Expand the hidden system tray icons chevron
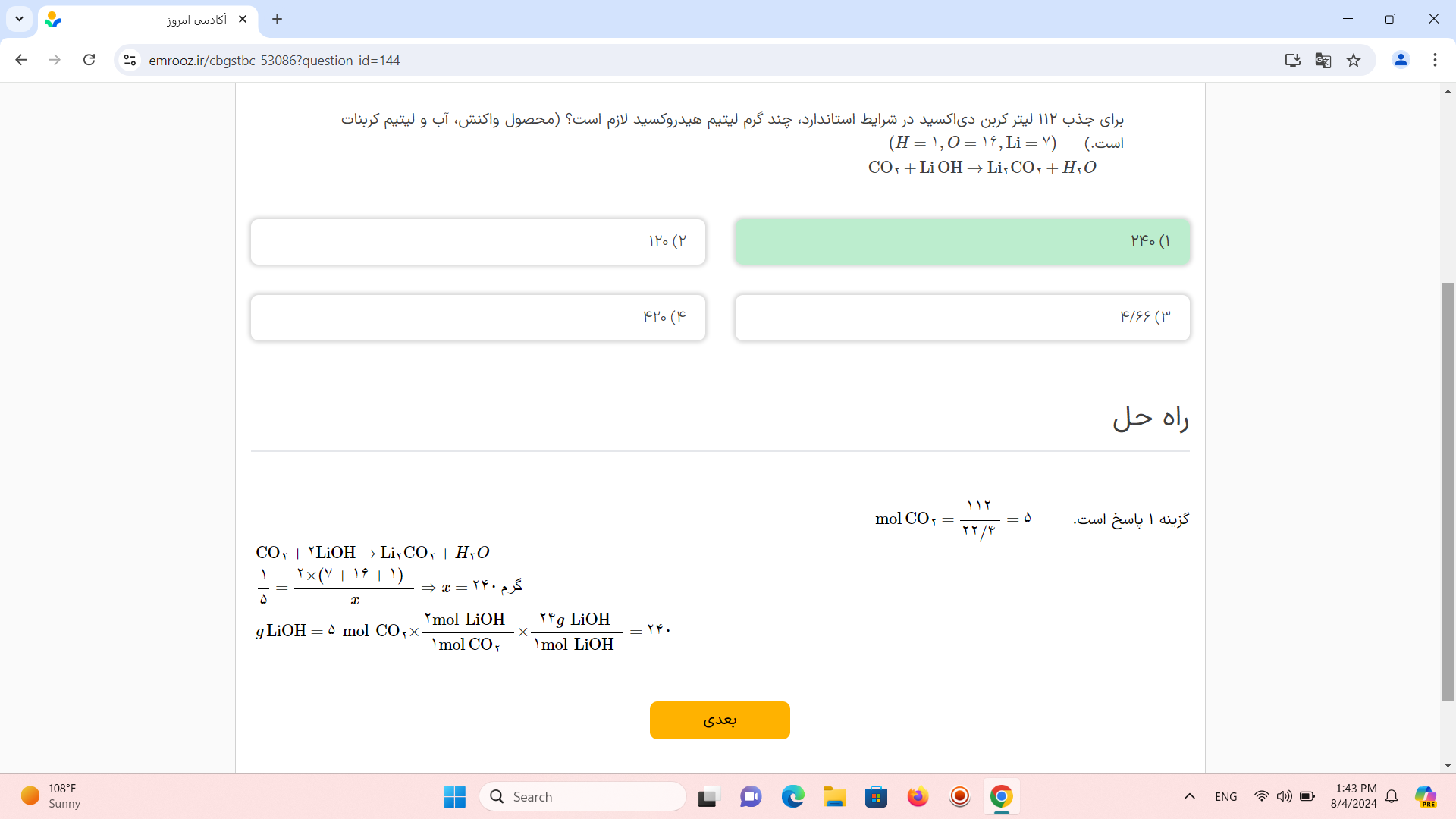1456x819 pixels. point(1189,796)
